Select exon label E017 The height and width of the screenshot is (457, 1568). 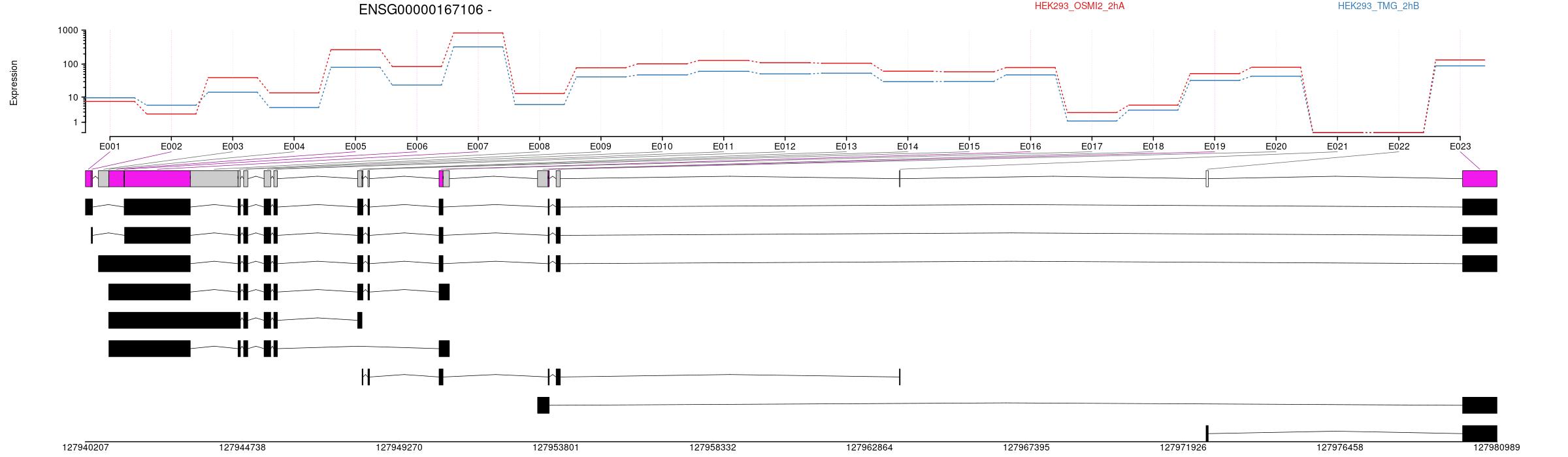click(1092, 147)
